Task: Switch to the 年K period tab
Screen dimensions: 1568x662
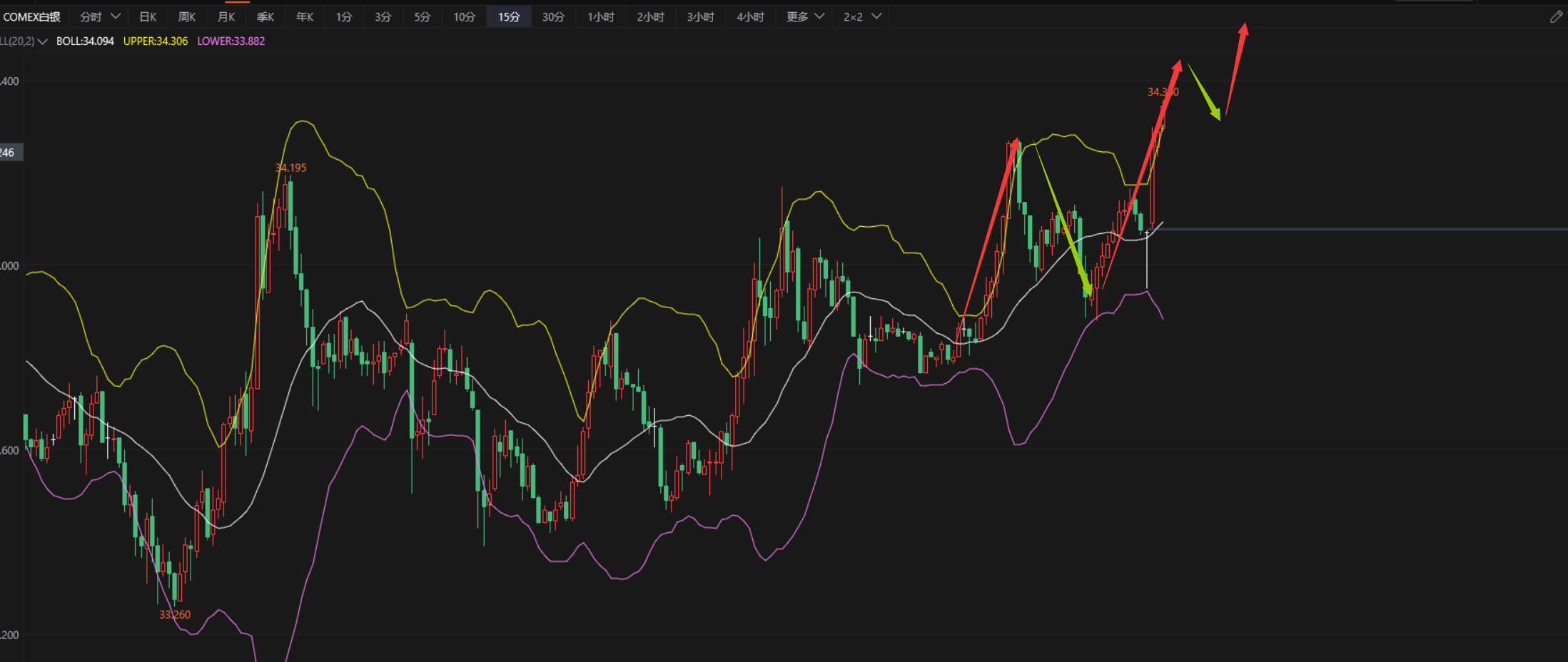Action: coord(305,16)
